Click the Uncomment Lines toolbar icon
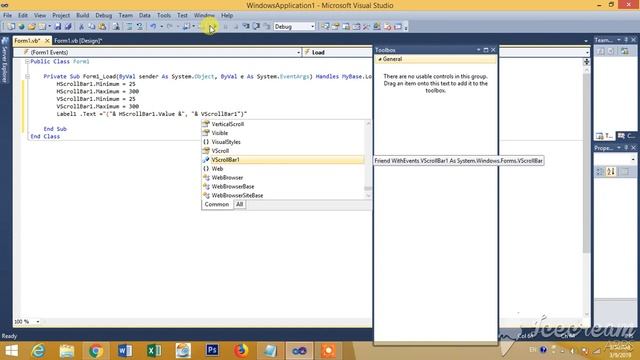Image resolution: width=640 pixels, height=360 pixels. [x=140, y=27]
